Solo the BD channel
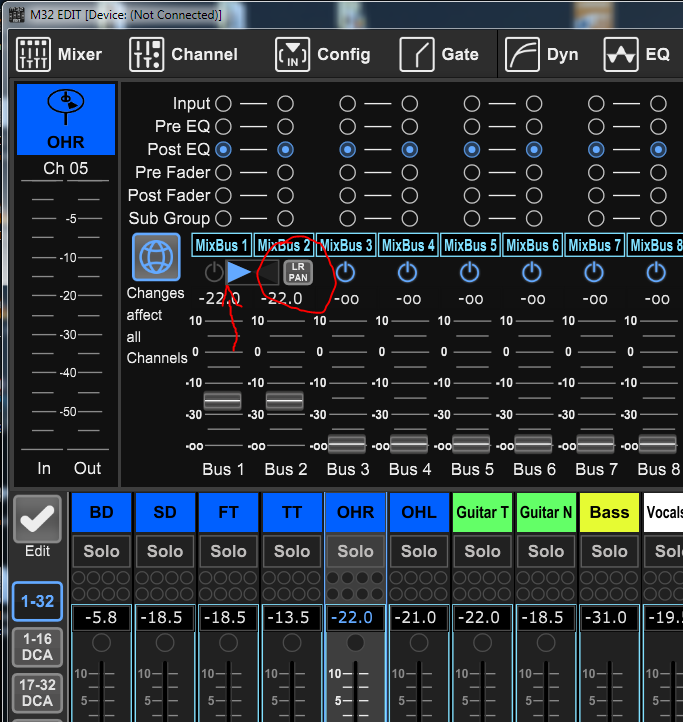683x722 pixels. click(101, 551)
